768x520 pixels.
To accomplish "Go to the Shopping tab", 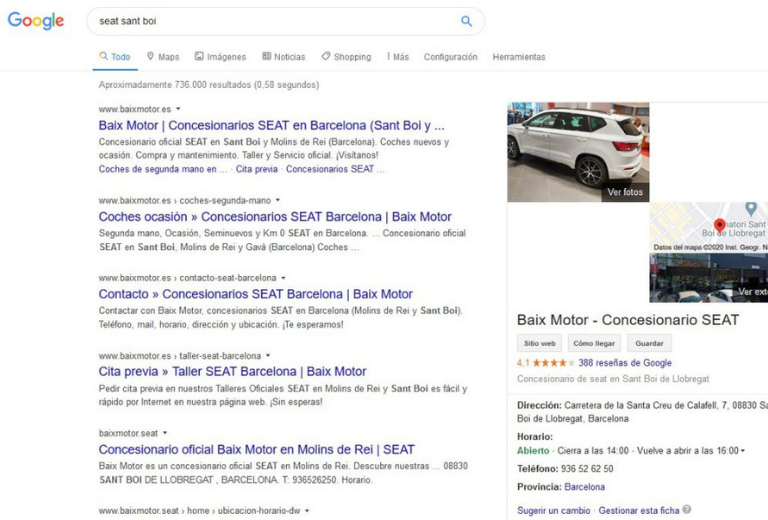I will [x=346, y=56].
